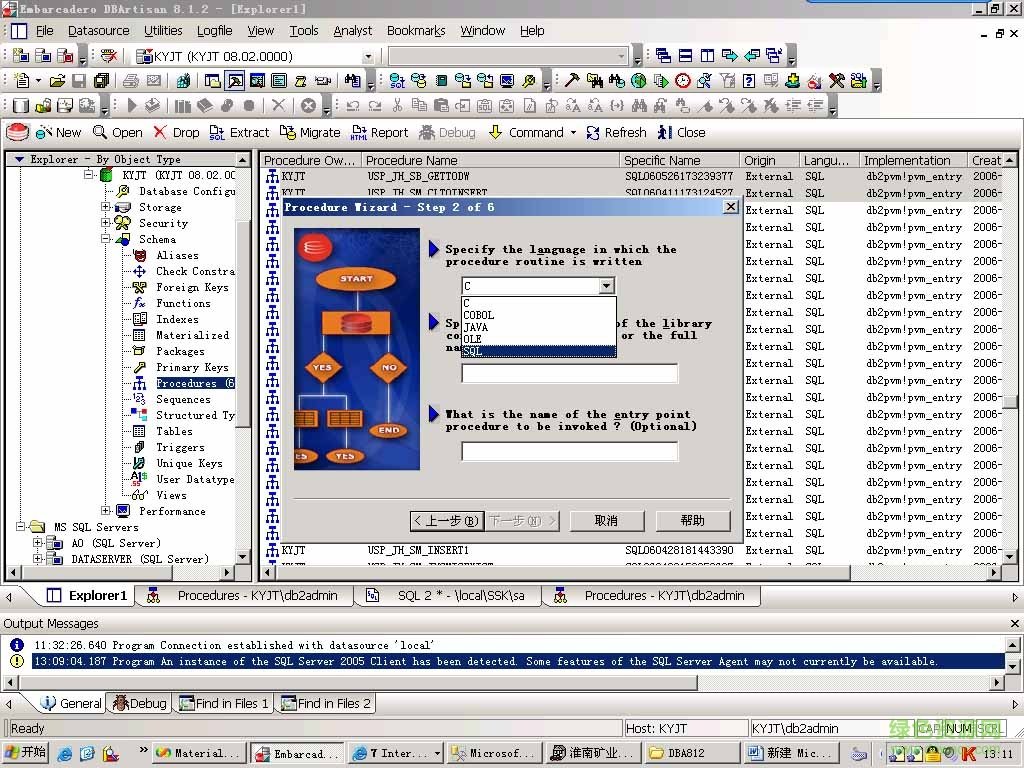Open the language combo box arrow
Image resolution: width=1024 pixels, height=768 pixels.
(606, 286)
